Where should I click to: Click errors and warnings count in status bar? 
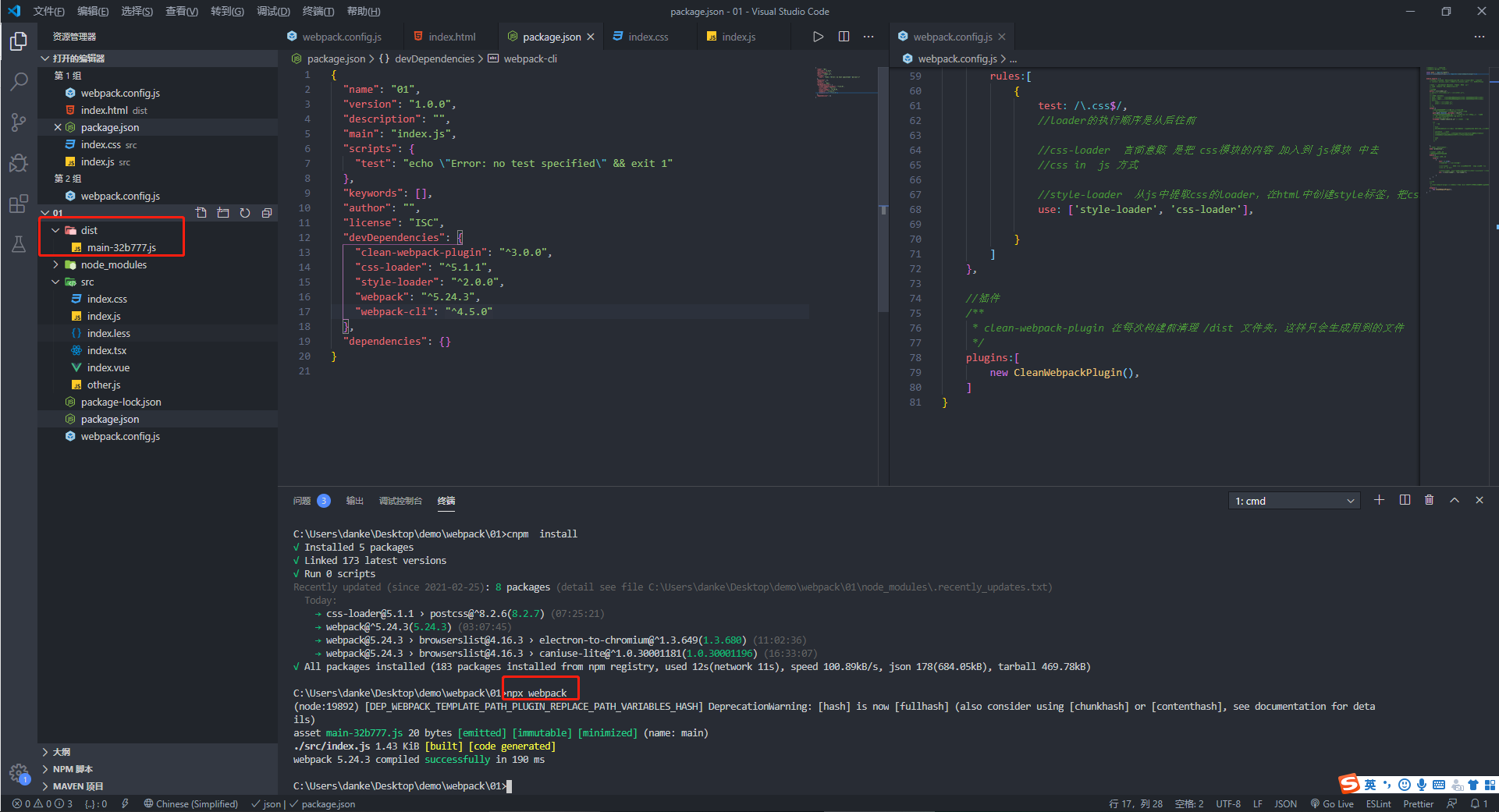click(x=42, y=803)
